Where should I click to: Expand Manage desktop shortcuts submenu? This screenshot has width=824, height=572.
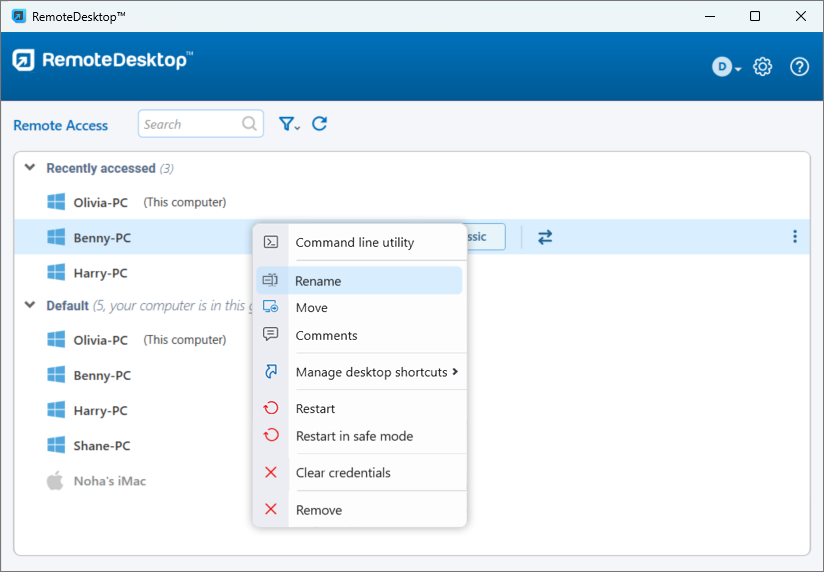(x=371, y=372)
